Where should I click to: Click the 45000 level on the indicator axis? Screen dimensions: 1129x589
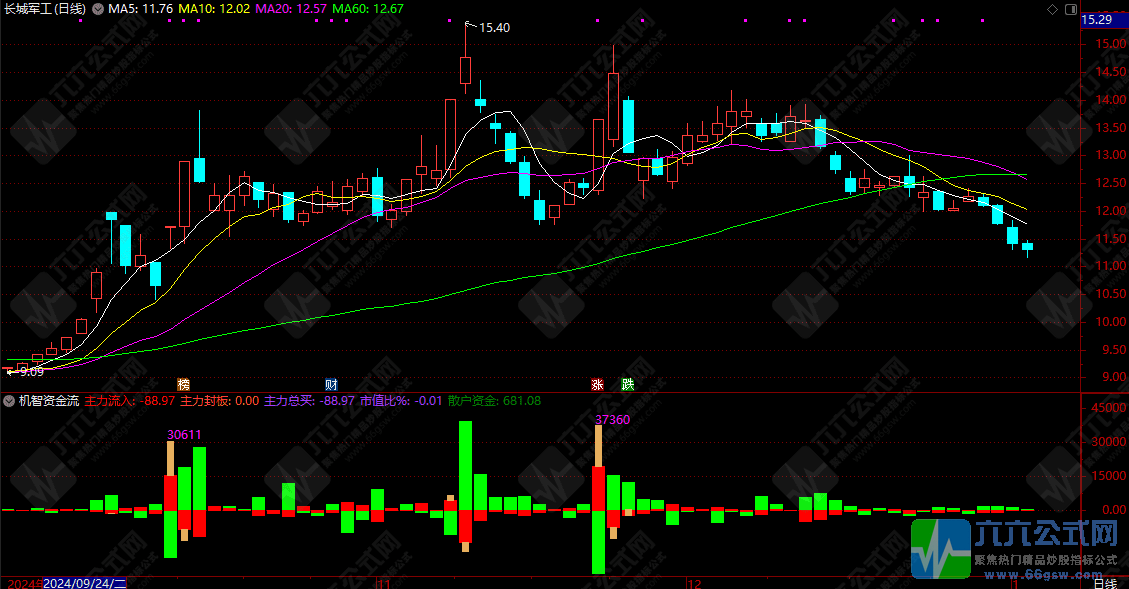click(x=1109, y=408)
